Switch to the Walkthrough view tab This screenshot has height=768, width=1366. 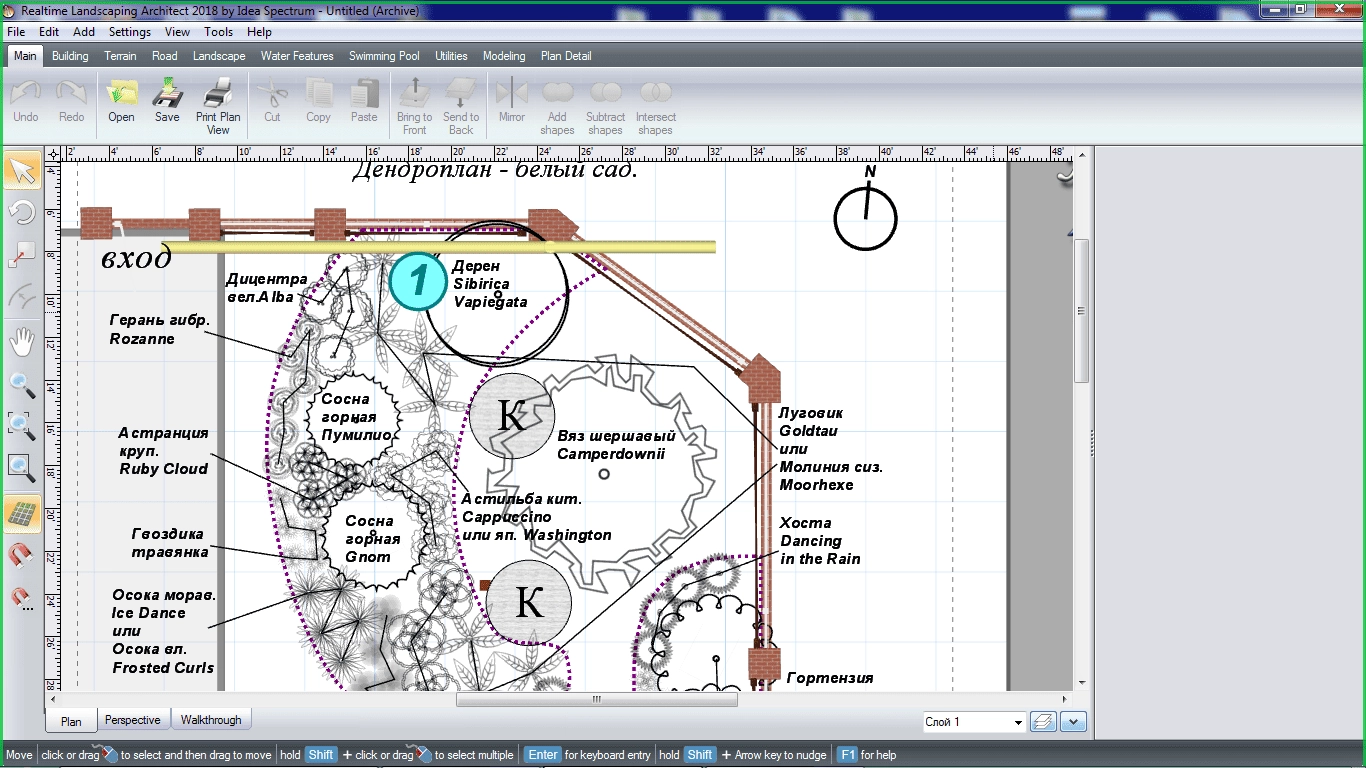(210, 720)
